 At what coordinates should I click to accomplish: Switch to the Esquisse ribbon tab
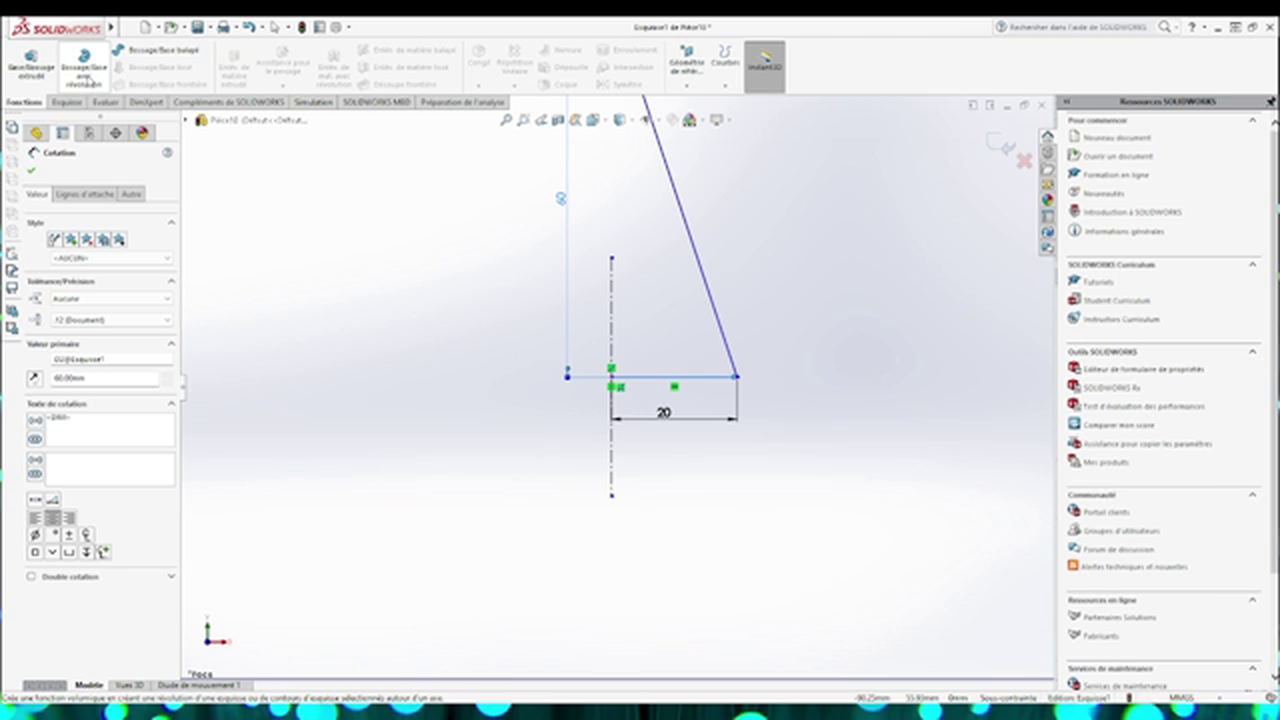[x=66, y=101]
